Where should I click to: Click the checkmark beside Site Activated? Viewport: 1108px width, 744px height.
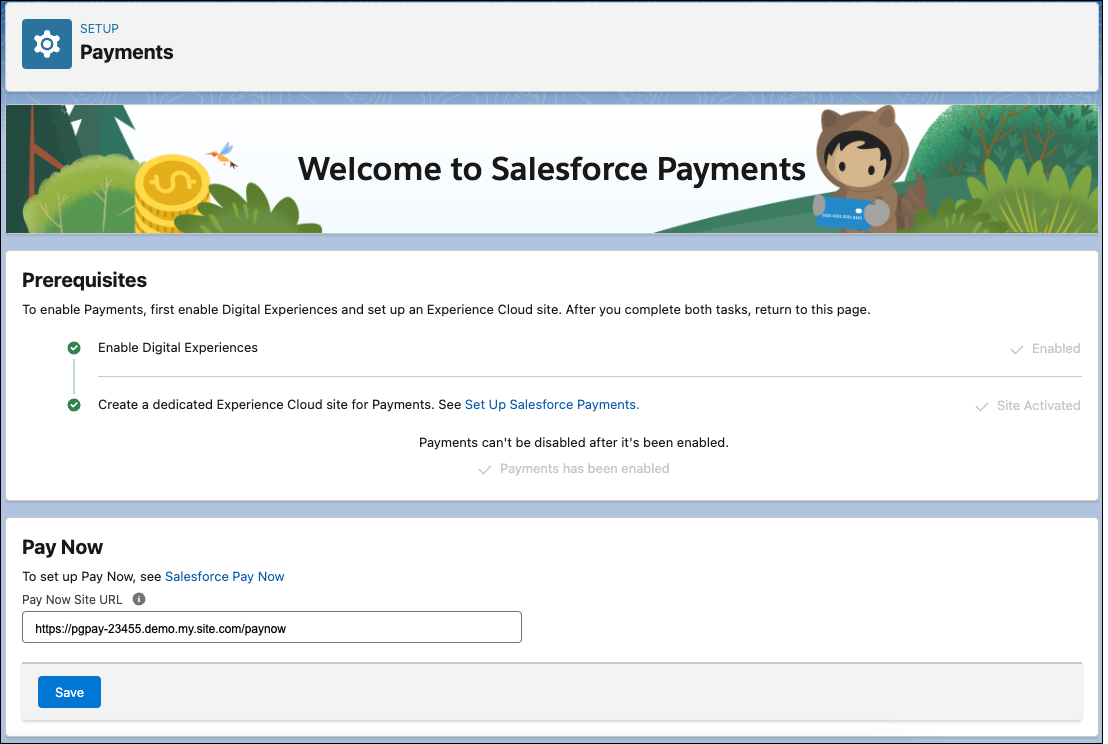980,405
